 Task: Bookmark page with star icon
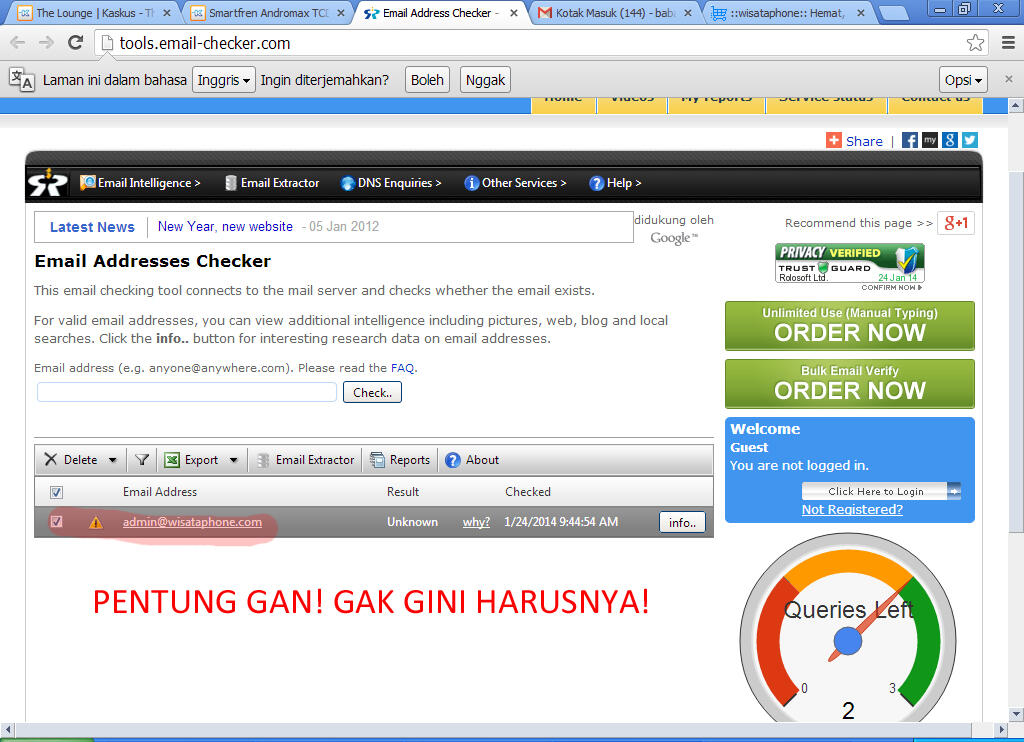tap(975, 43)
